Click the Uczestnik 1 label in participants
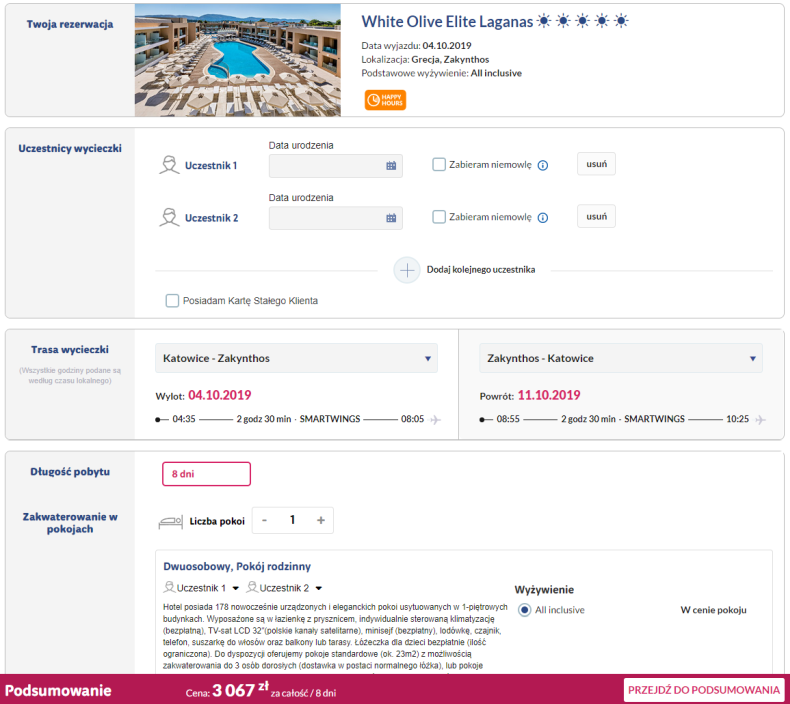This screenshot has height=704, width=790. point(211,166)
